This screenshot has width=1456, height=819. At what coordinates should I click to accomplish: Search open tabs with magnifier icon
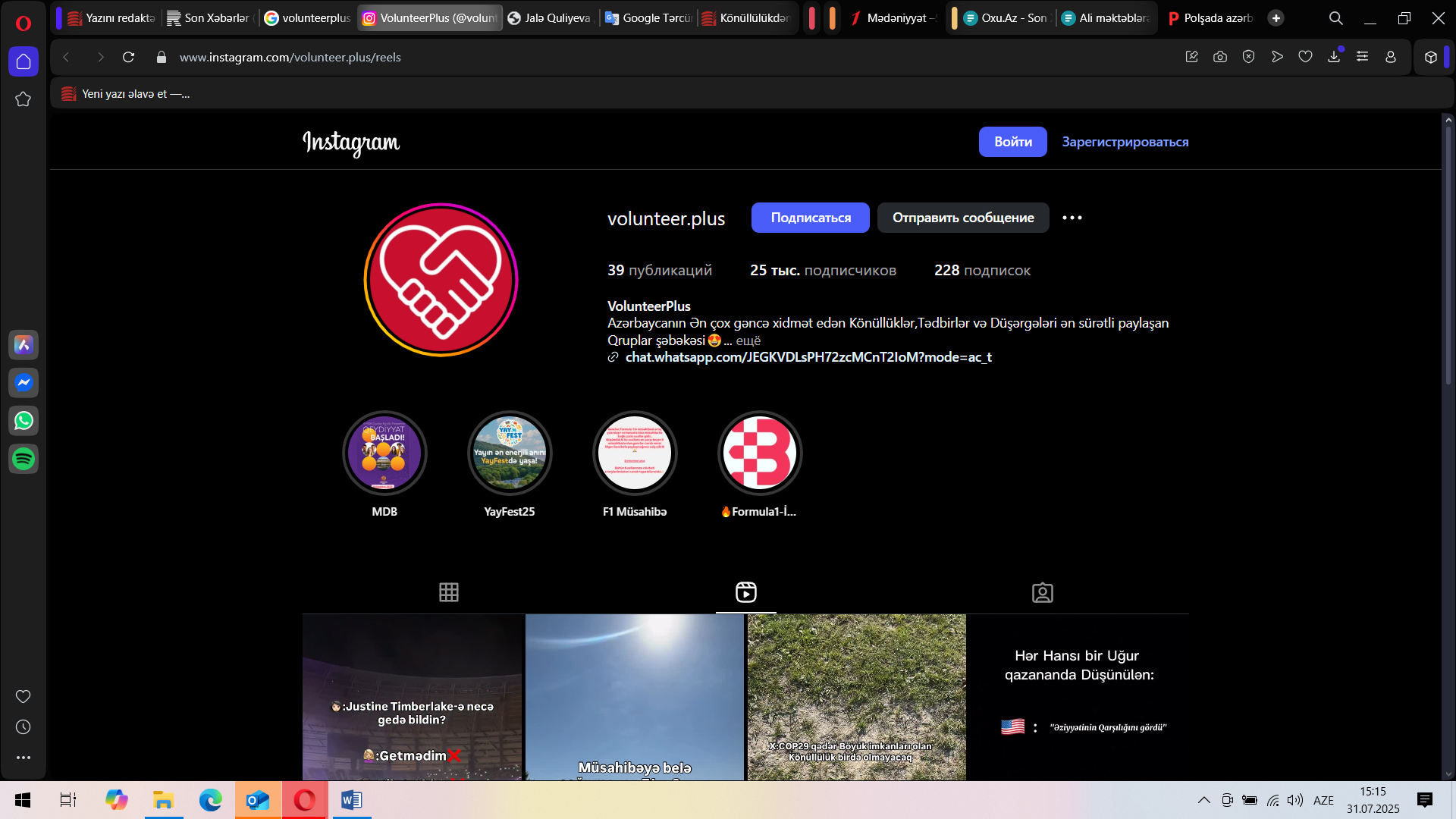pos(1336,18)
